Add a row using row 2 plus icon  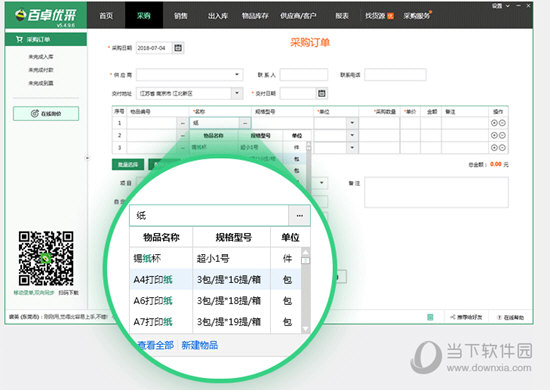pyautogui.click(x=494, y=135)
